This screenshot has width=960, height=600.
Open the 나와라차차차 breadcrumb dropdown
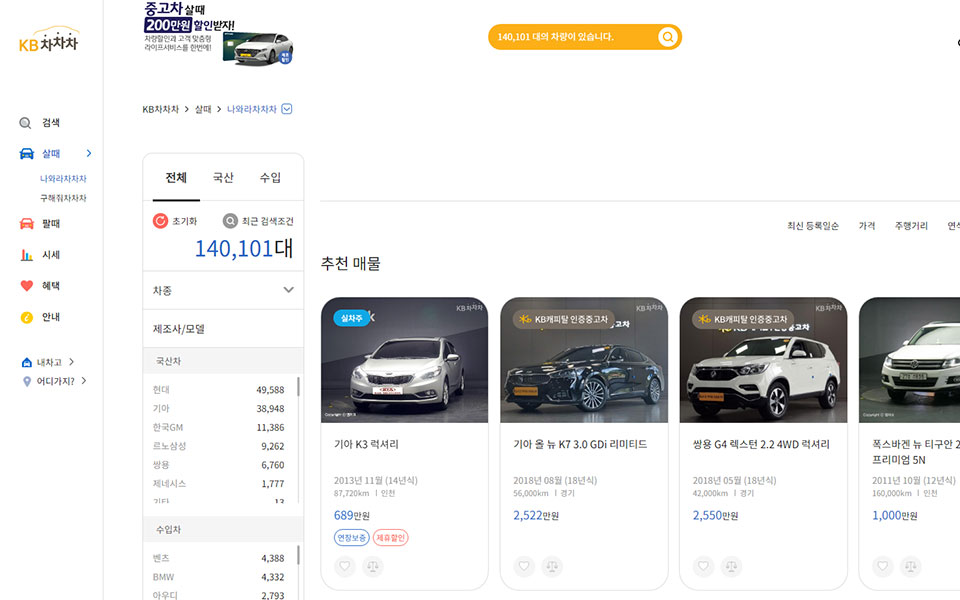point(287,109)
